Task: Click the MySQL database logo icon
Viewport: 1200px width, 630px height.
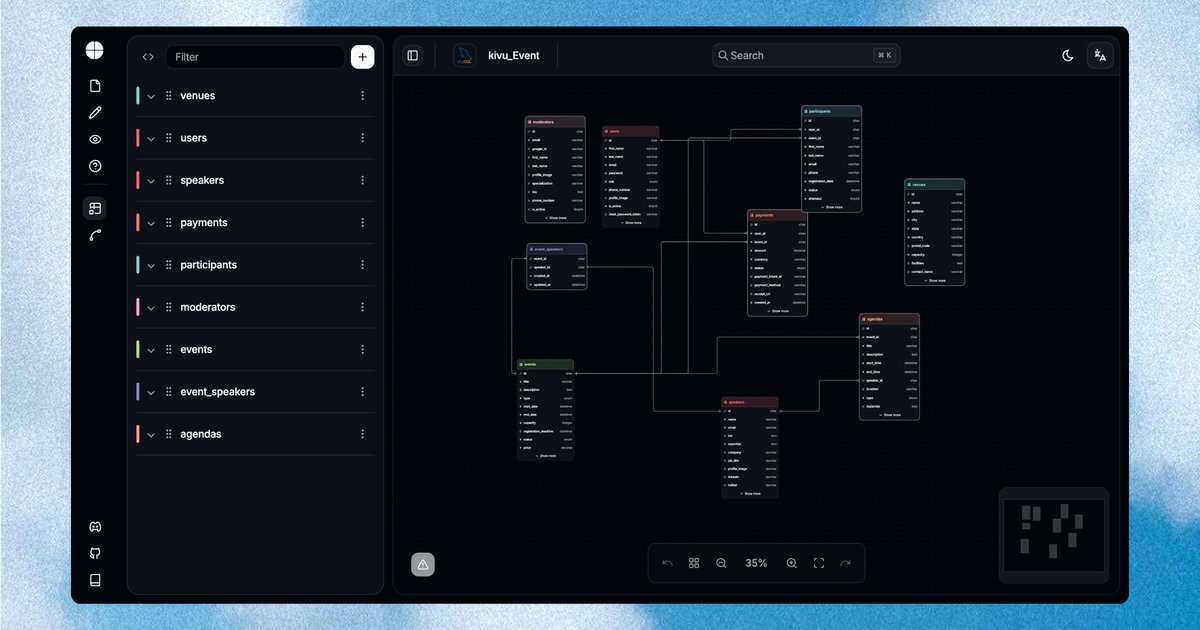Action: [464, 56]
